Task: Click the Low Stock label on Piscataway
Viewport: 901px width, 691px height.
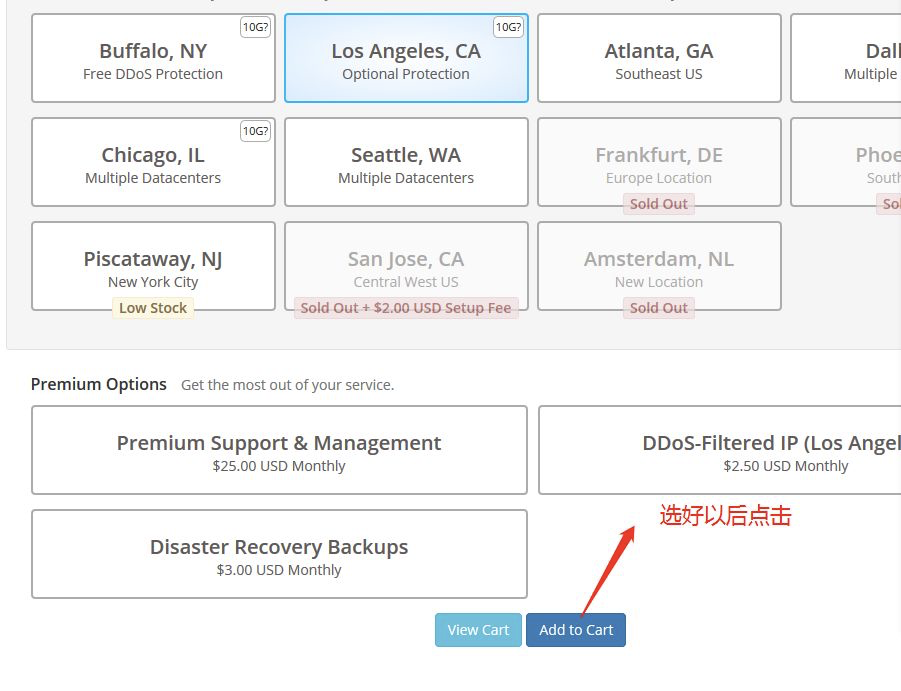Action: point(153,308)
